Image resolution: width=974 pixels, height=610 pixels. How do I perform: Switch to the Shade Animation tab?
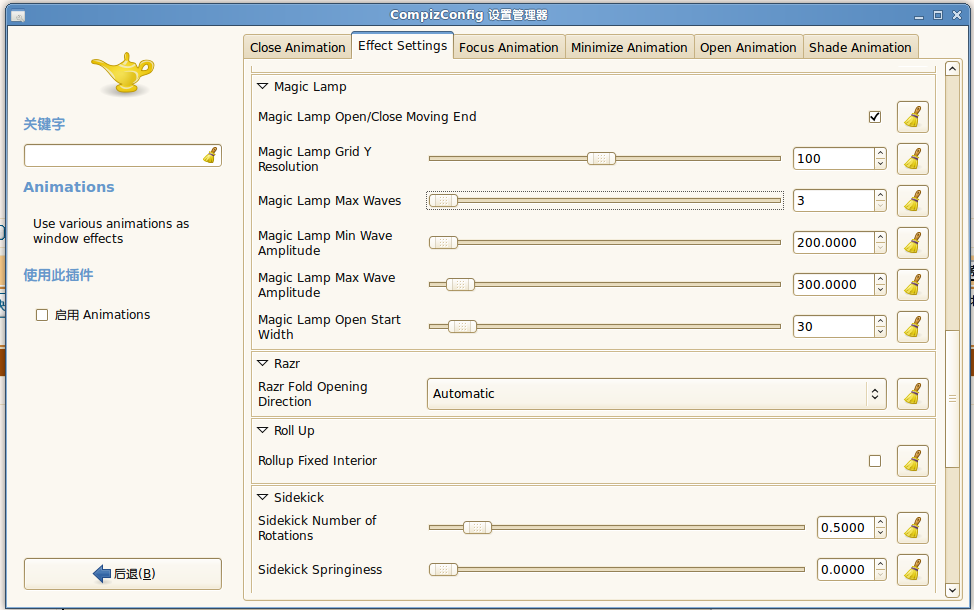point(860,47)
